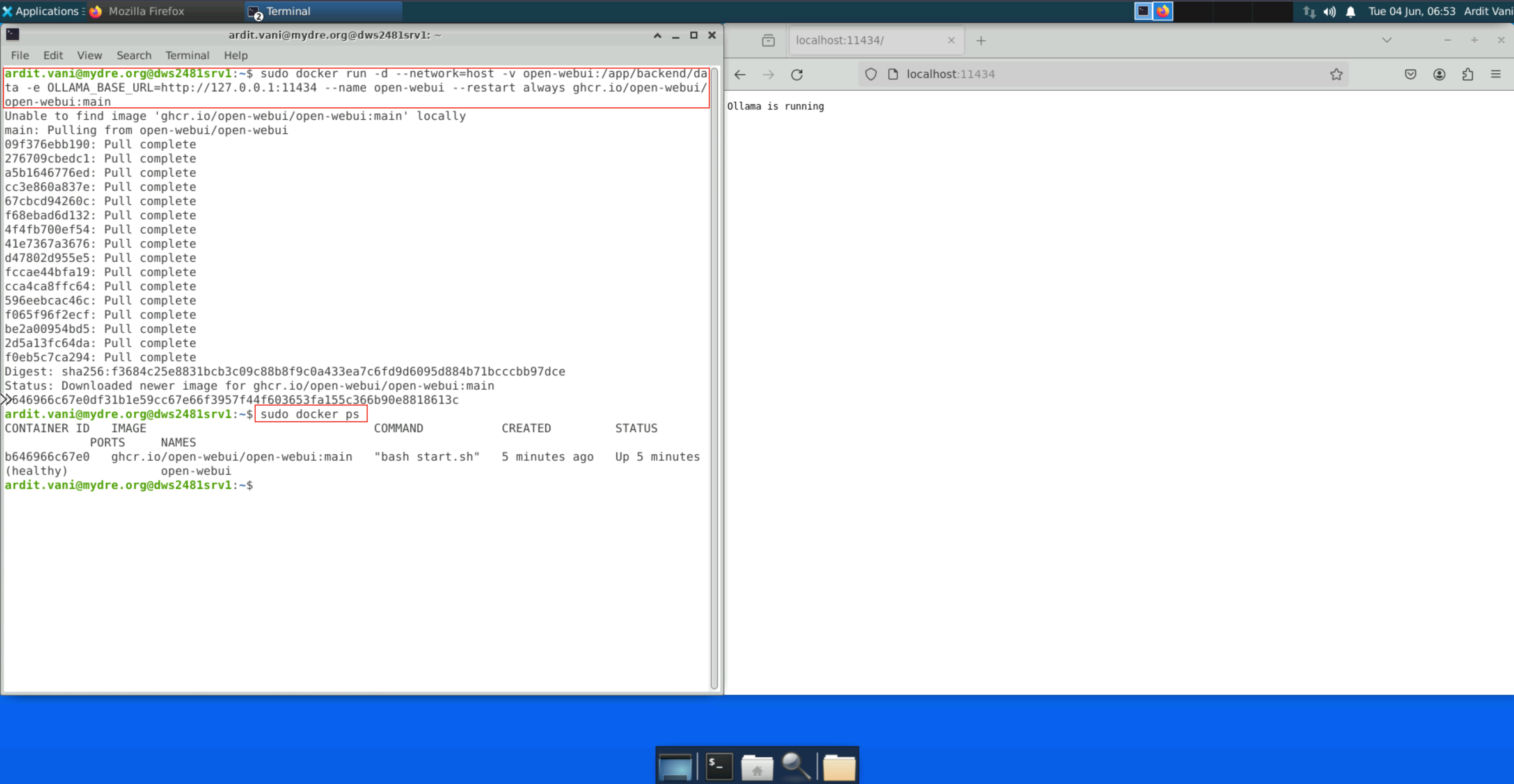Open Firefox View icon

coord(768,41)
